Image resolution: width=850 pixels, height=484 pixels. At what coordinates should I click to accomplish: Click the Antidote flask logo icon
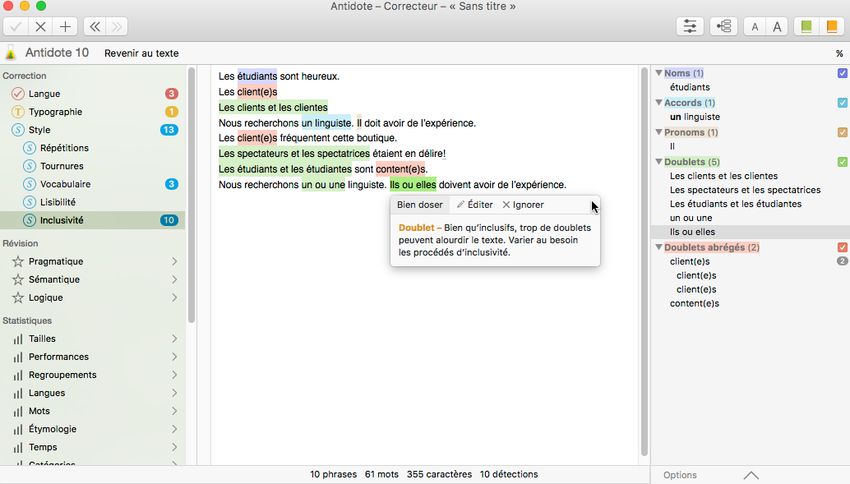10,53
